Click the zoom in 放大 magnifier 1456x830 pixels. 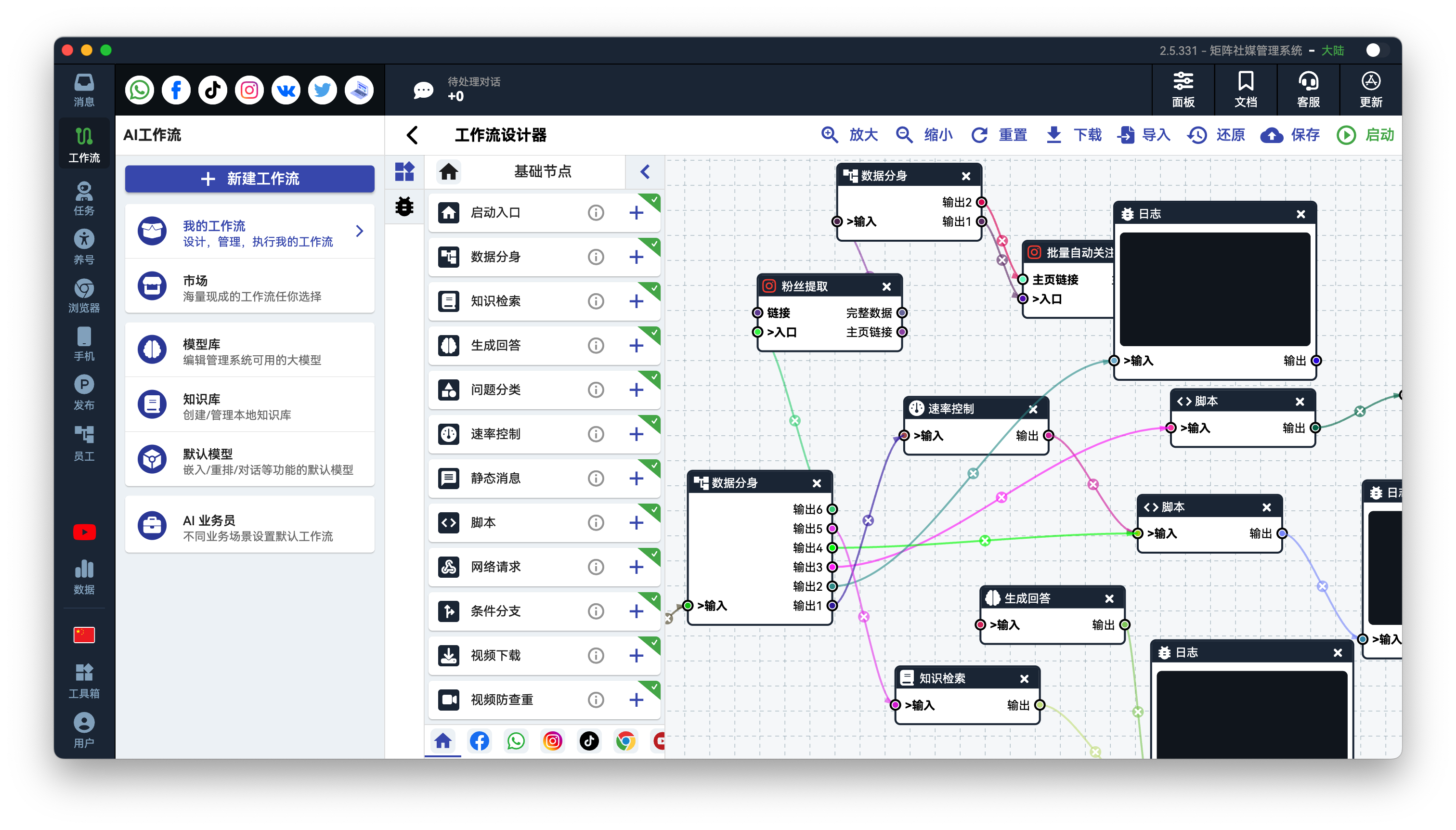(x=829, y=135)
